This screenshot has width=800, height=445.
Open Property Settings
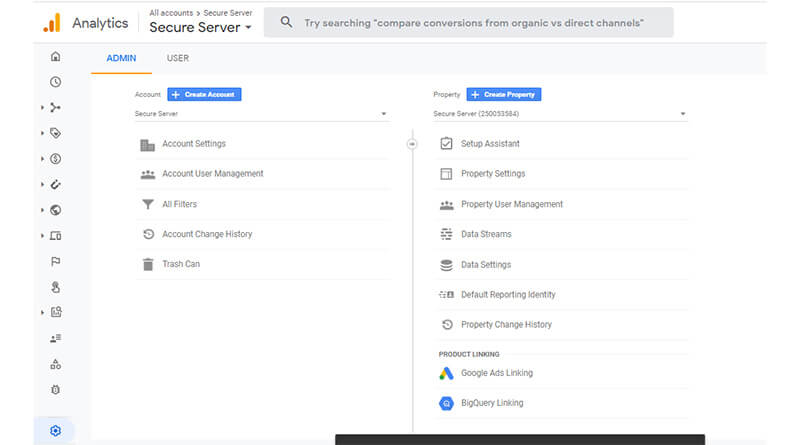[x=493, y=174]
